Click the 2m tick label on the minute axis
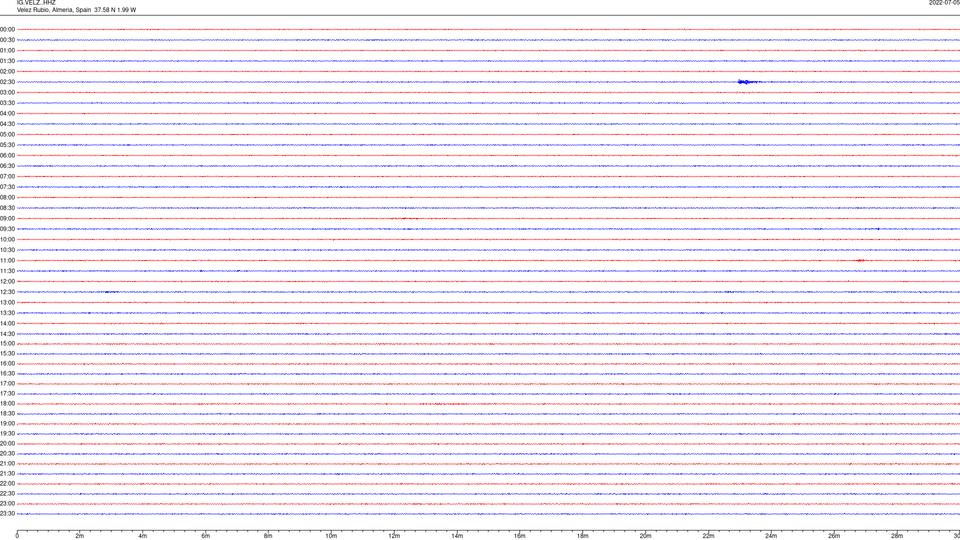The height and width of the screenshot is (540, 960). 80,536
